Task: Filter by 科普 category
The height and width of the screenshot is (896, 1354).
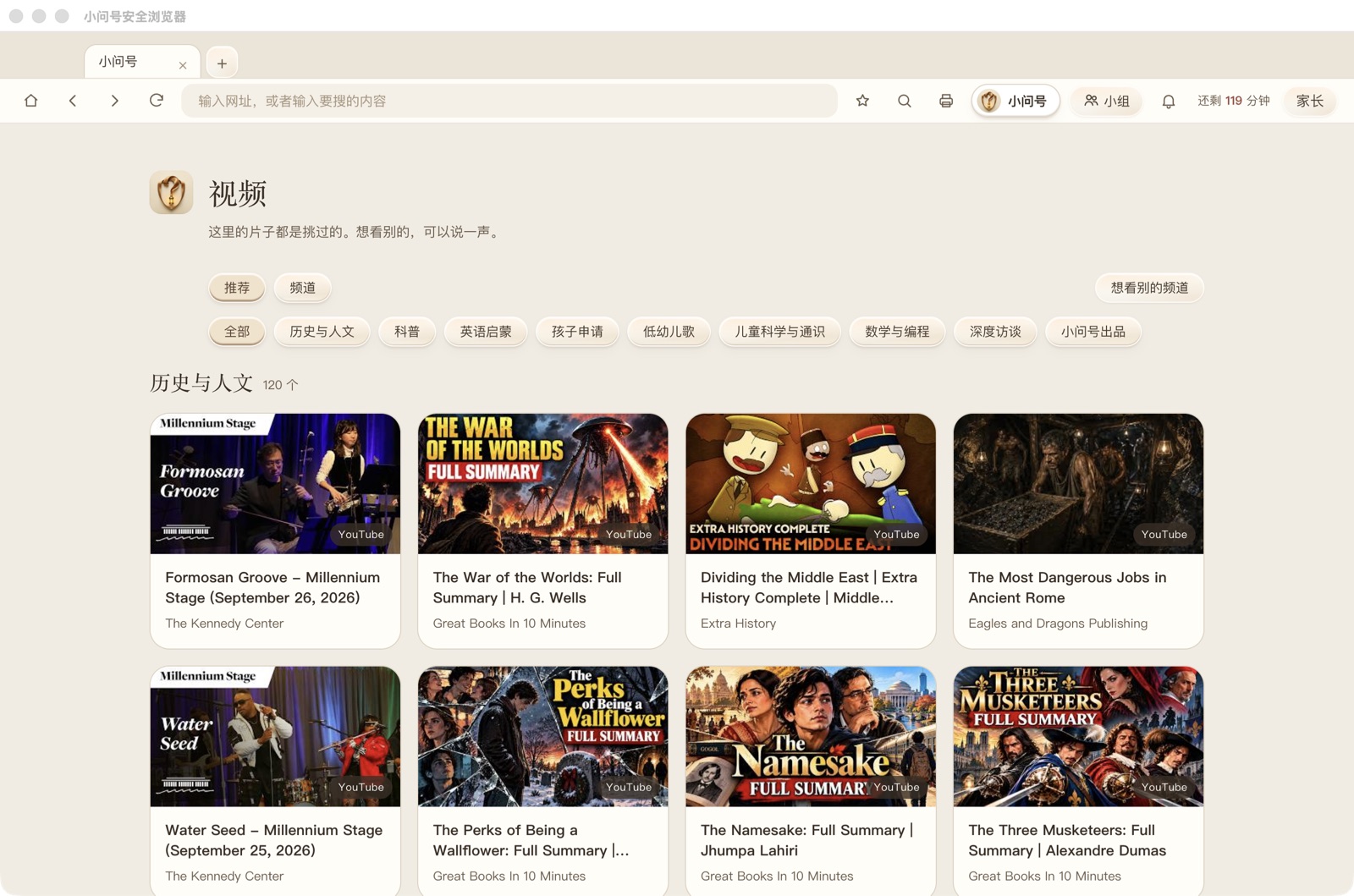Action: [407, 332]
